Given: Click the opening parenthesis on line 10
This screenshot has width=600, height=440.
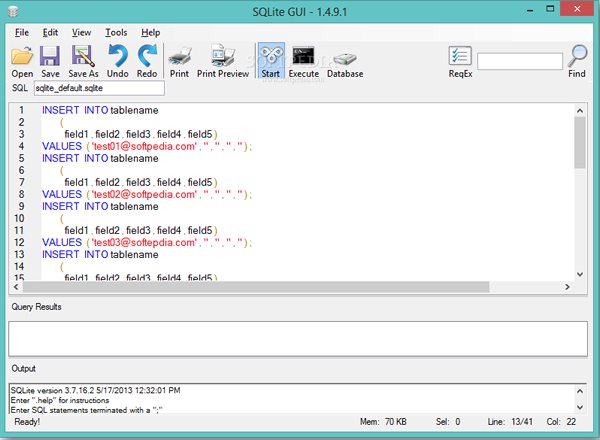Looking at the screenshot, I should (x=62, y=218).
